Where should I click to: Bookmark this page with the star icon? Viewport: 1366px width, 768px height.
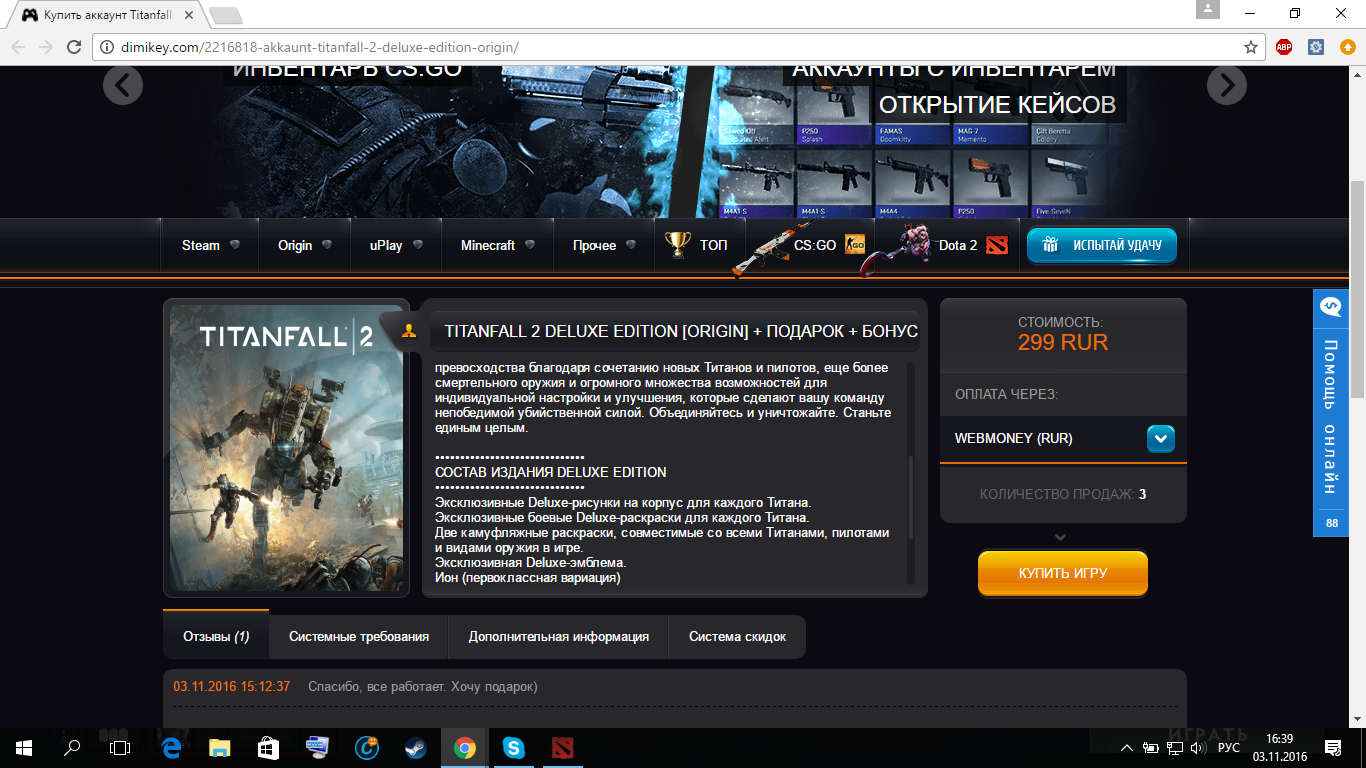pyautogui.click(x=1250, y=47)
